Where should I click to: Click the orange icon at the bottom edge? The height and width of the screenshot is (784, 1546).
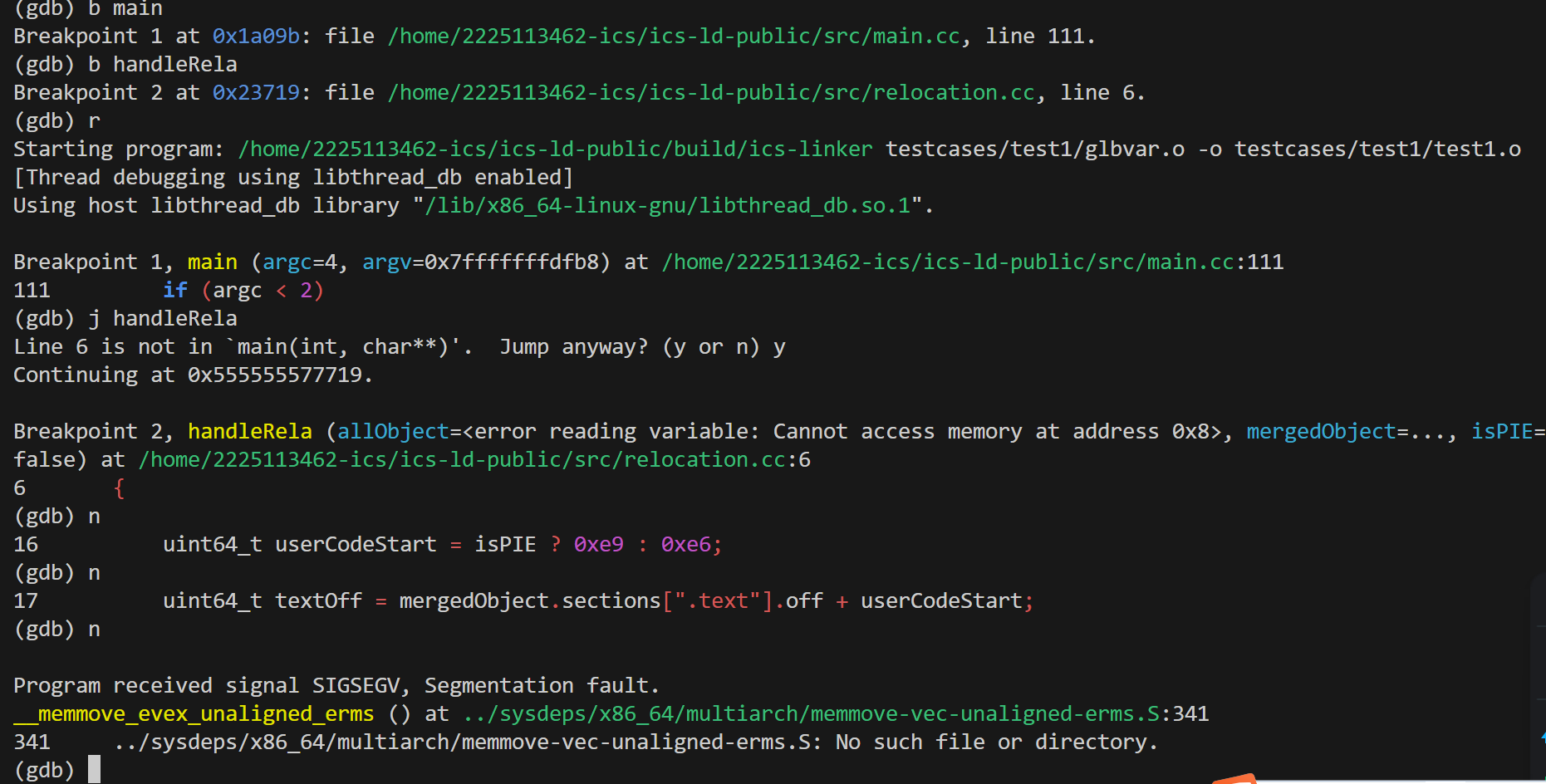pos(1234,778)
